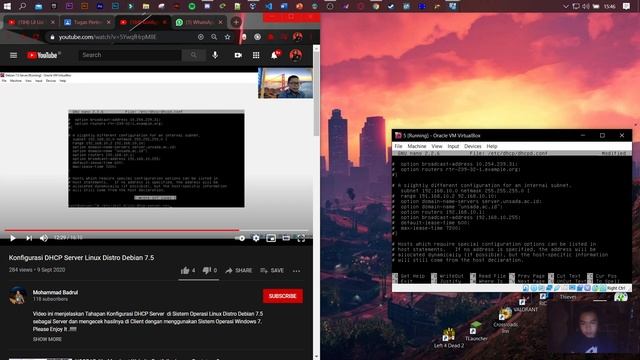The height and width of the screenshot is (360, 640).
Task: Open the YouTube create video camera icon
Action: [x=238, y=55]
